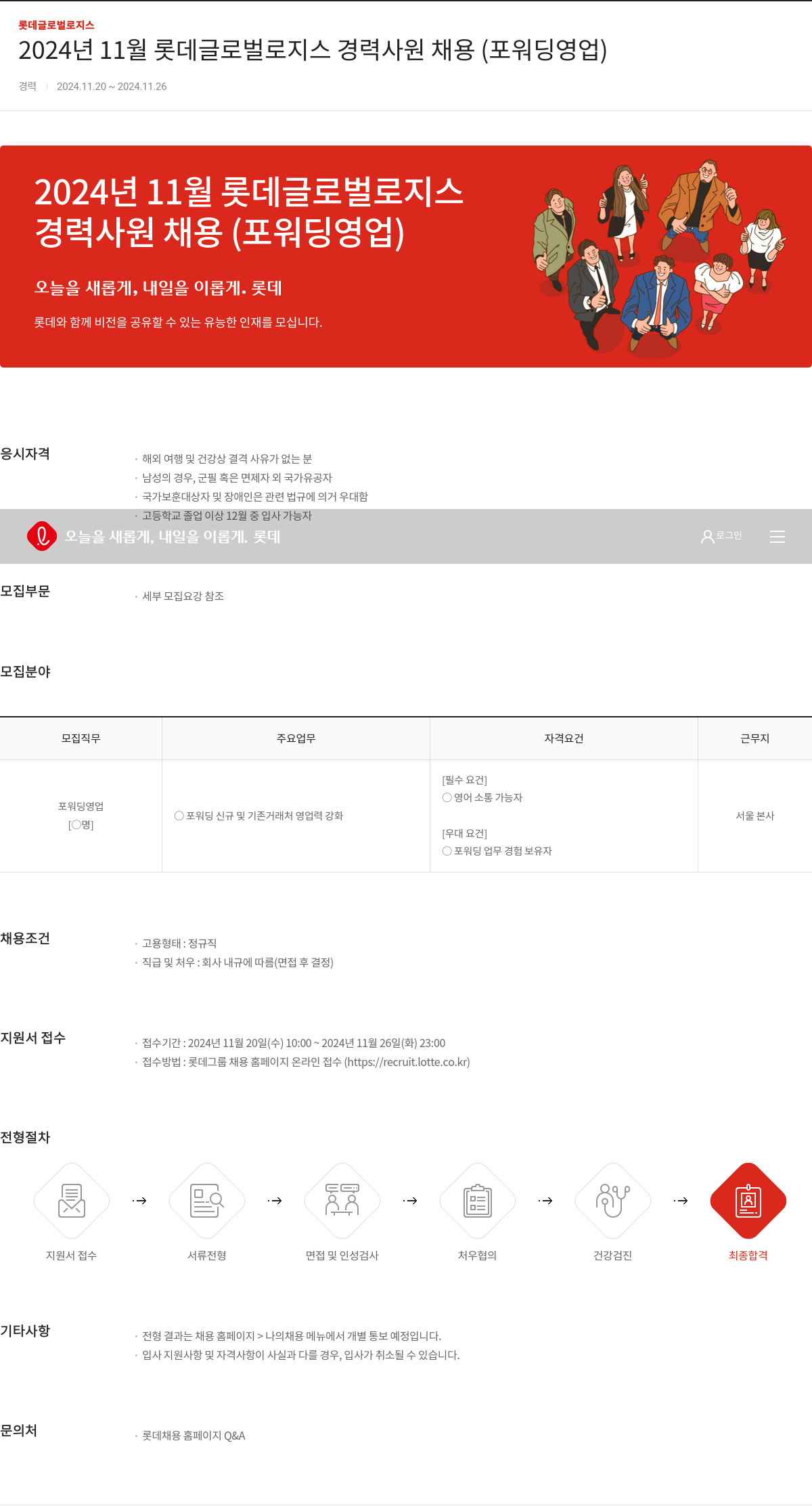Click the 로그인 link in the header
Screen dimensions: 812x1506
tap(729, 535)
